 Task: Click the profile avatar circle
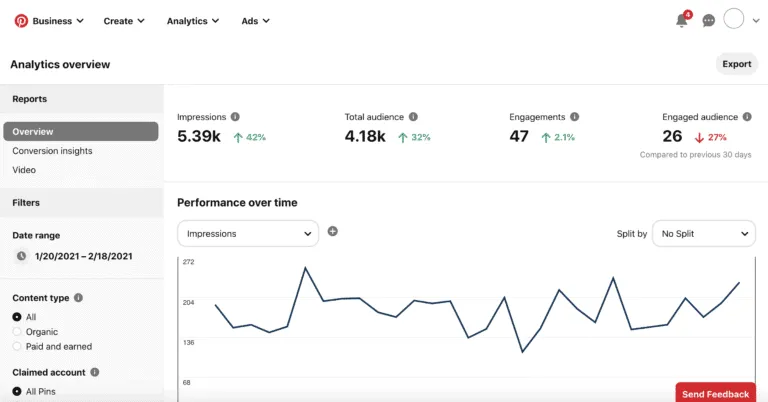734,19
